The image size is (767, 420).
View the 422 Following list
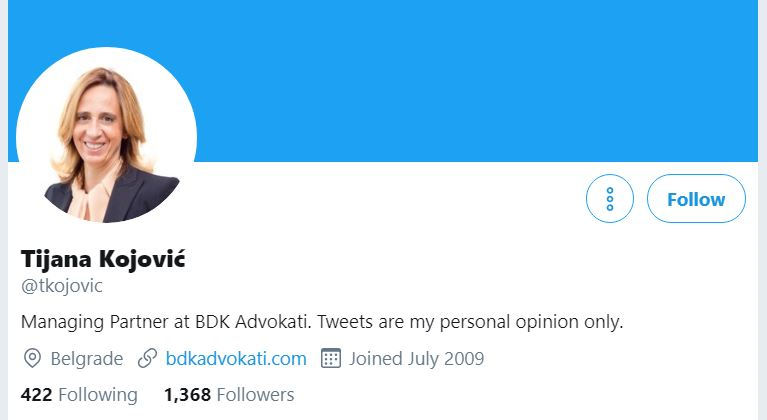(x=79, y=395)
